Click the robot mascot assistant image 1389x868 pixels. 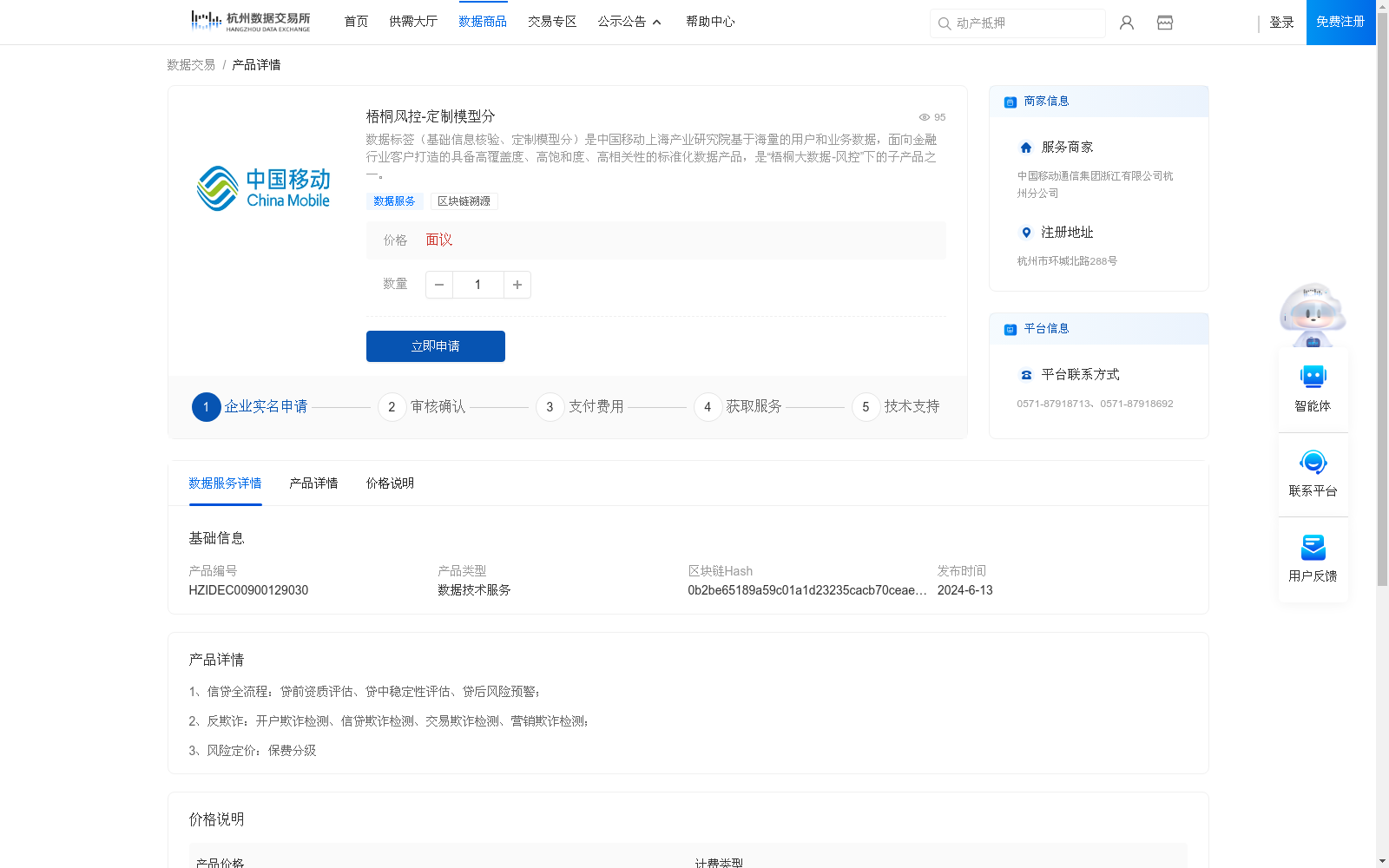[1313, 315]
